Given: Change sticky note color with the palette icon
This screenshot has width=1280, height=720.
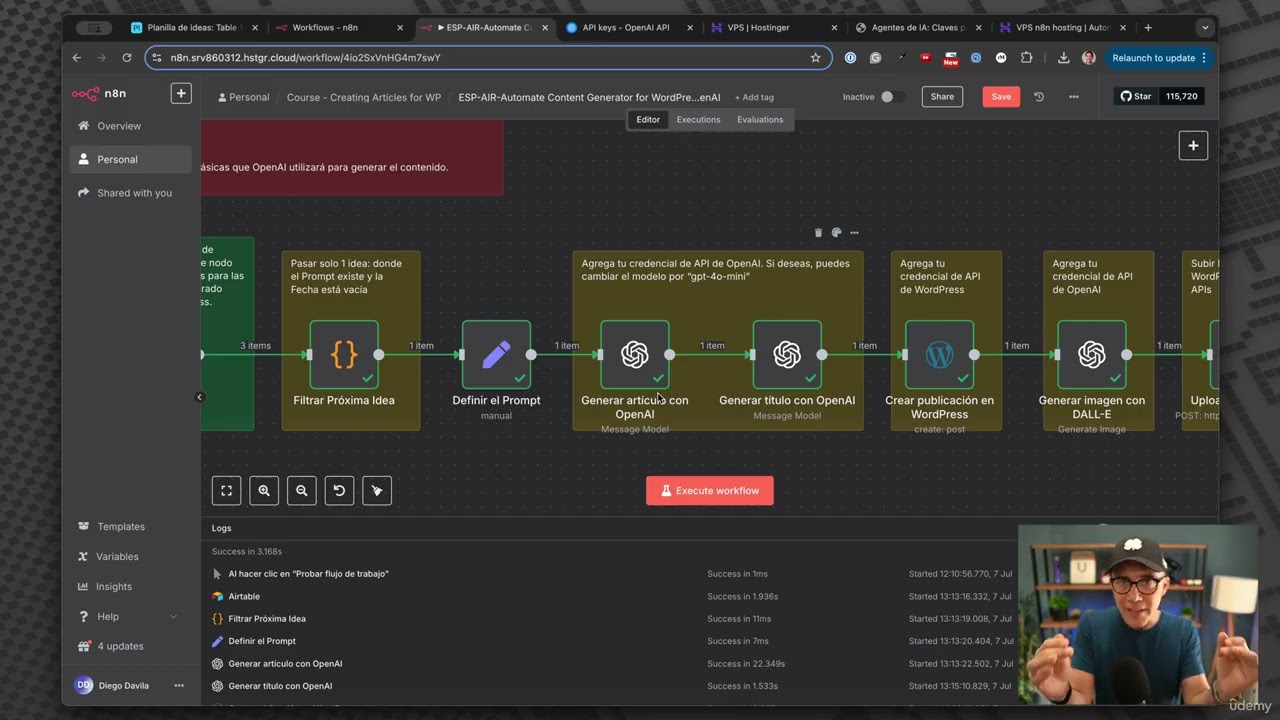Looking at the screenshot, I should click(x=836, y=233).
